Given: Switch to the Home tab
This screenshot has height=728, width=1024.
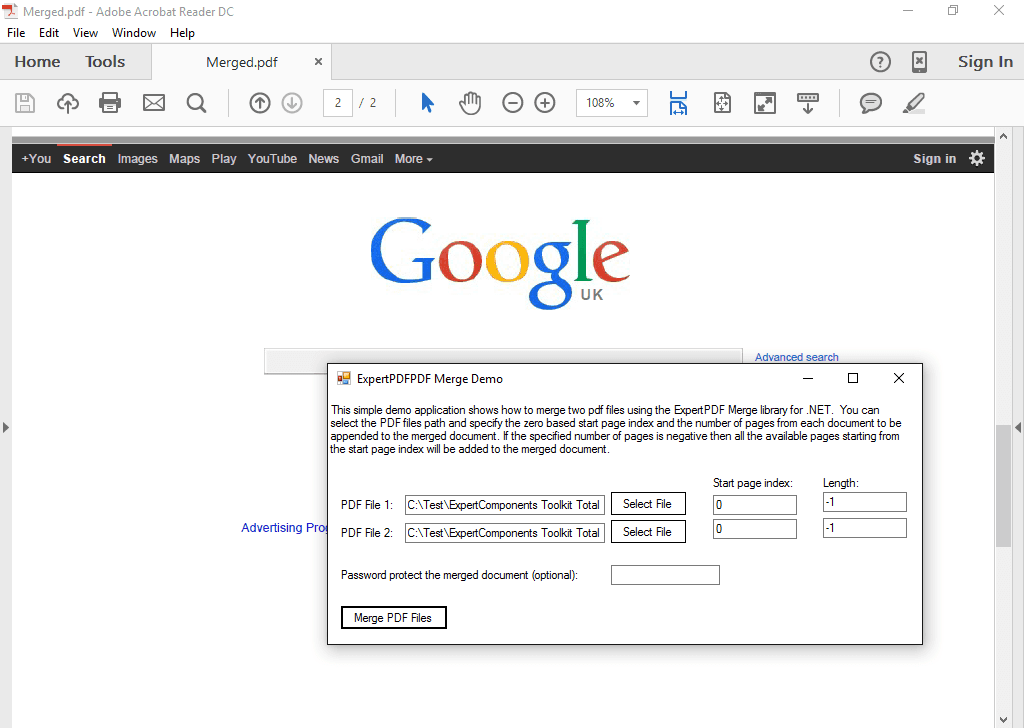Looking at the screenshot, I should pyautogui.click(x=37, y=61).
